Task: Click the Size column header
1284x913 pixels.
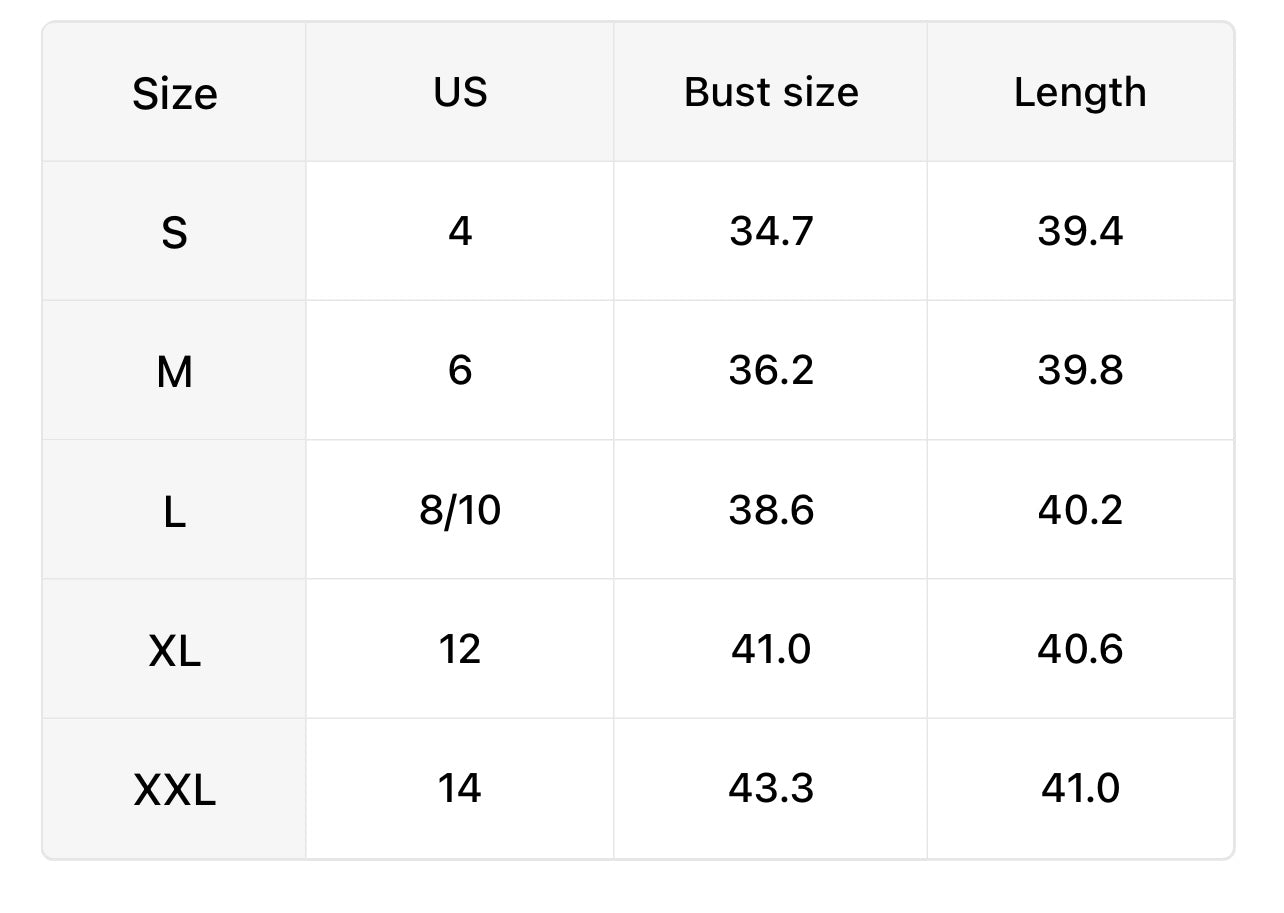Action: (175, 94)
